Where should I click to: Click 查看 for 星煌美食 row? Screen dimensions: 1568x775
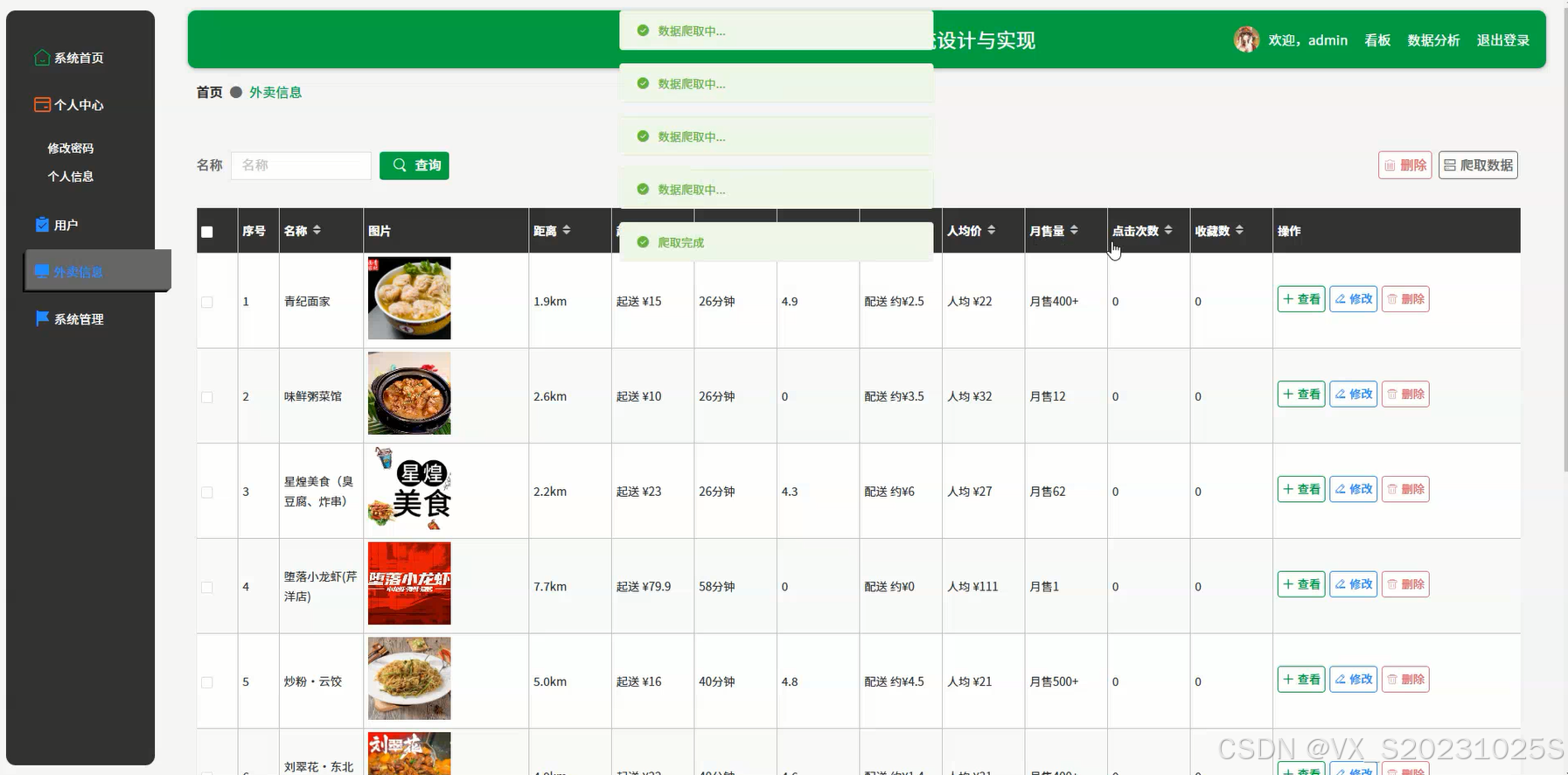tap(1301, 489)
